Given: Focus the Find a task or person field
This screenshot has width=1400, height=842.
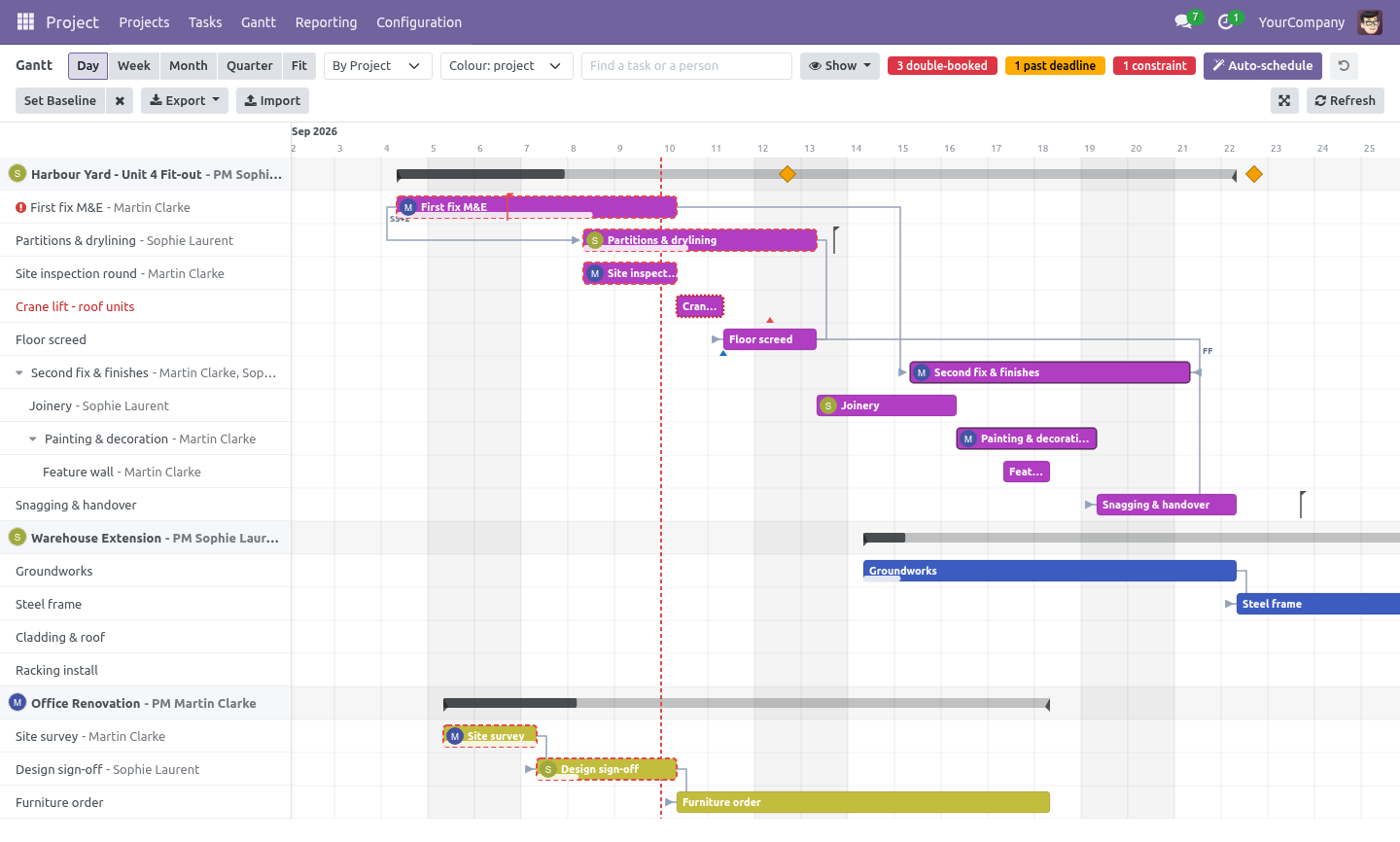Looking at the screenshot, I should (686, 66).
